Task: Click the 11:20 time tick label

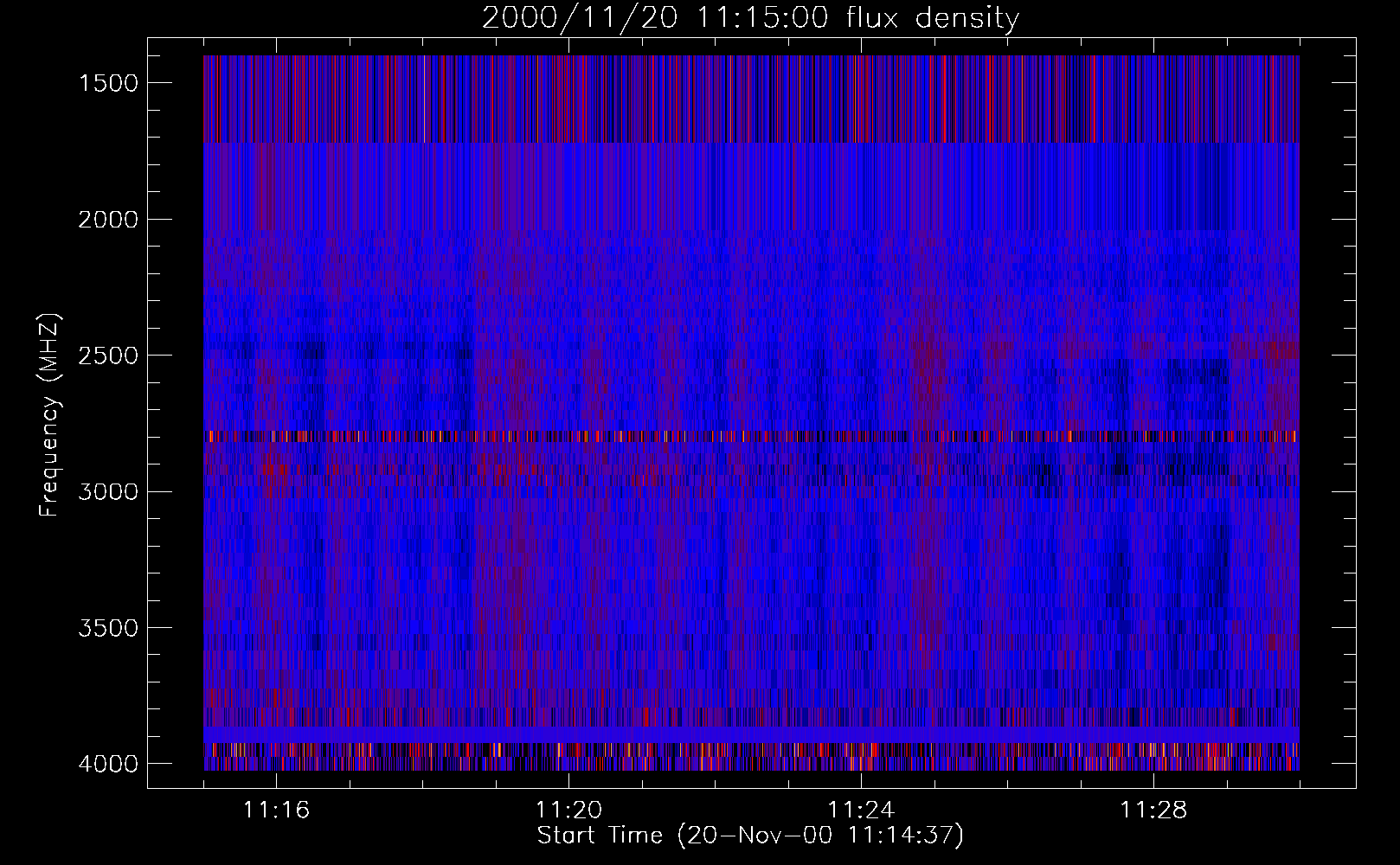Action: pyautogui.click(x=568, y=811)
